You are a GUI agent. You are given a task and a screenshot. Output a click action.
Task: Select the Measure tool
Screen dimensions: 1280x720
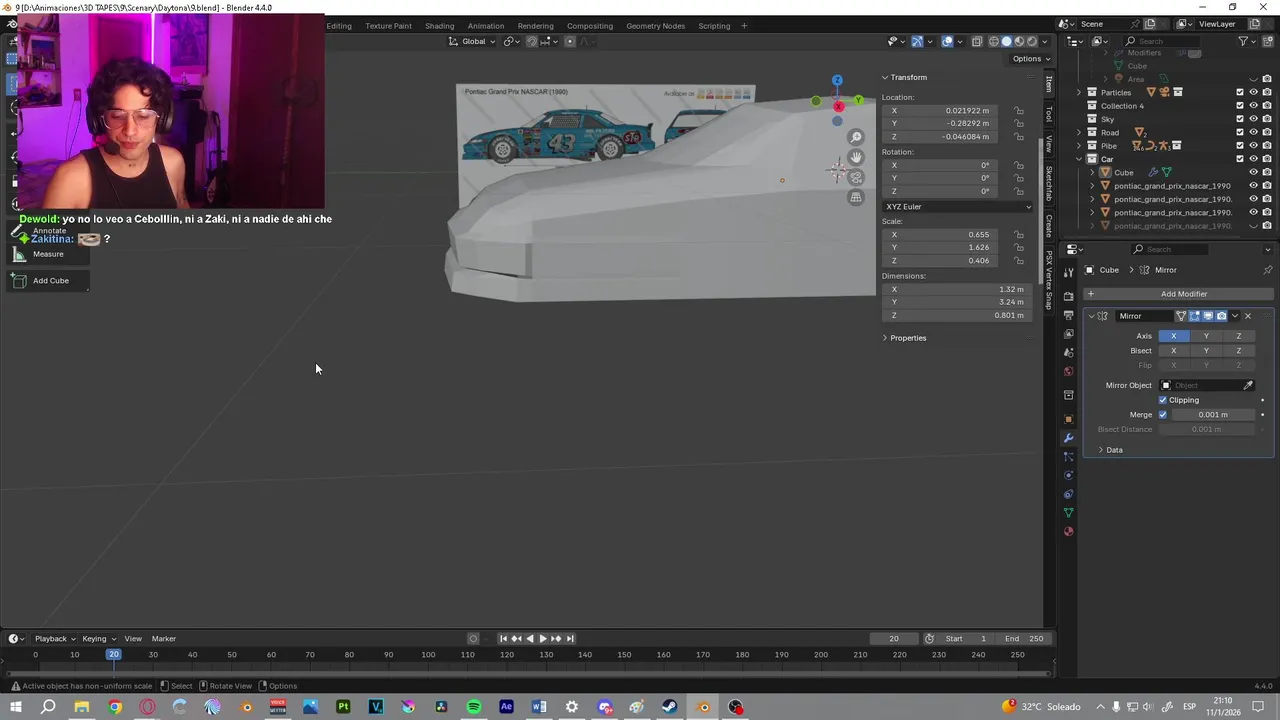pyautogui.click(x=48, y=254)
